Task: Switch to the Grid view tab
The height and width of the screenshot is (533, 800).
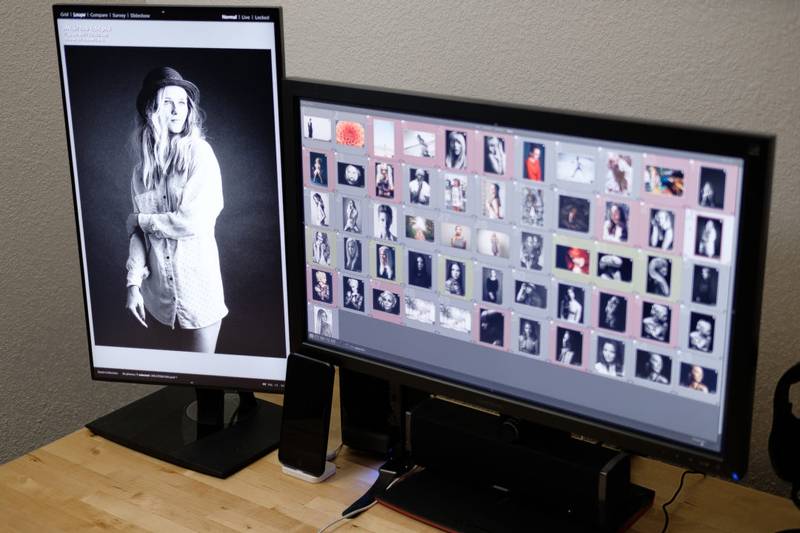Action: (65, 15)
